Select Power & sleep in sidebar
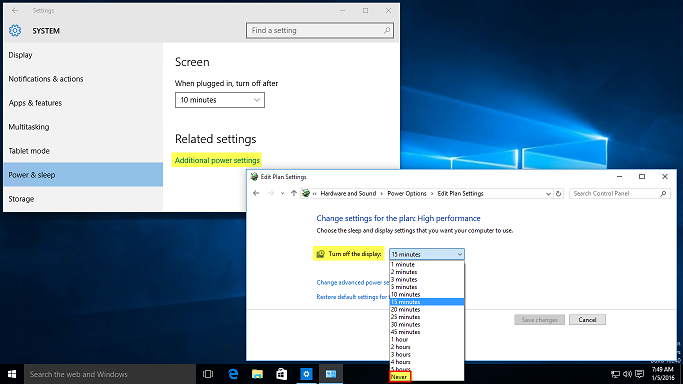Image resolution: width=683 pixels, height=384 pixels. 83,175
